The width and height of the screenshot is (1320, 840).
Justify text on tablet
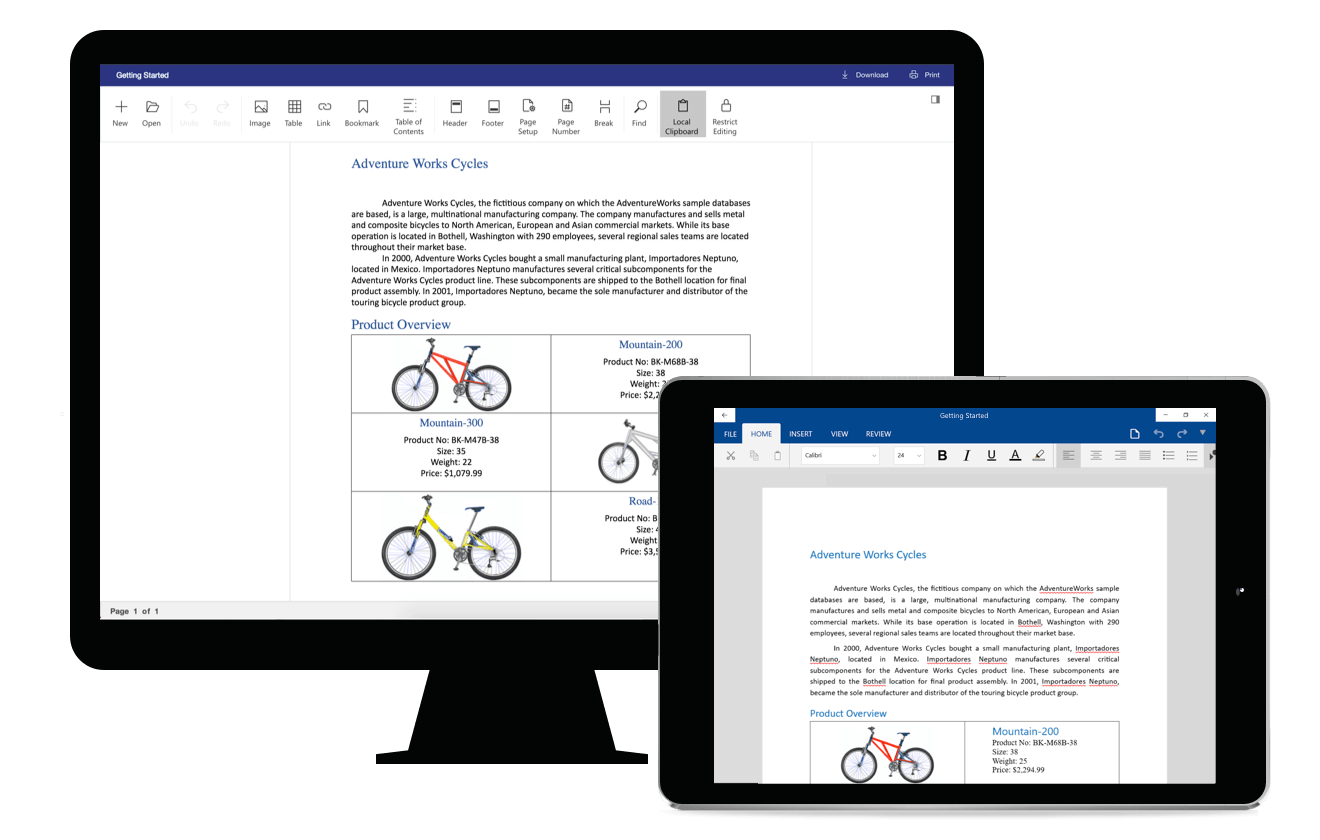pos(1144,456)
